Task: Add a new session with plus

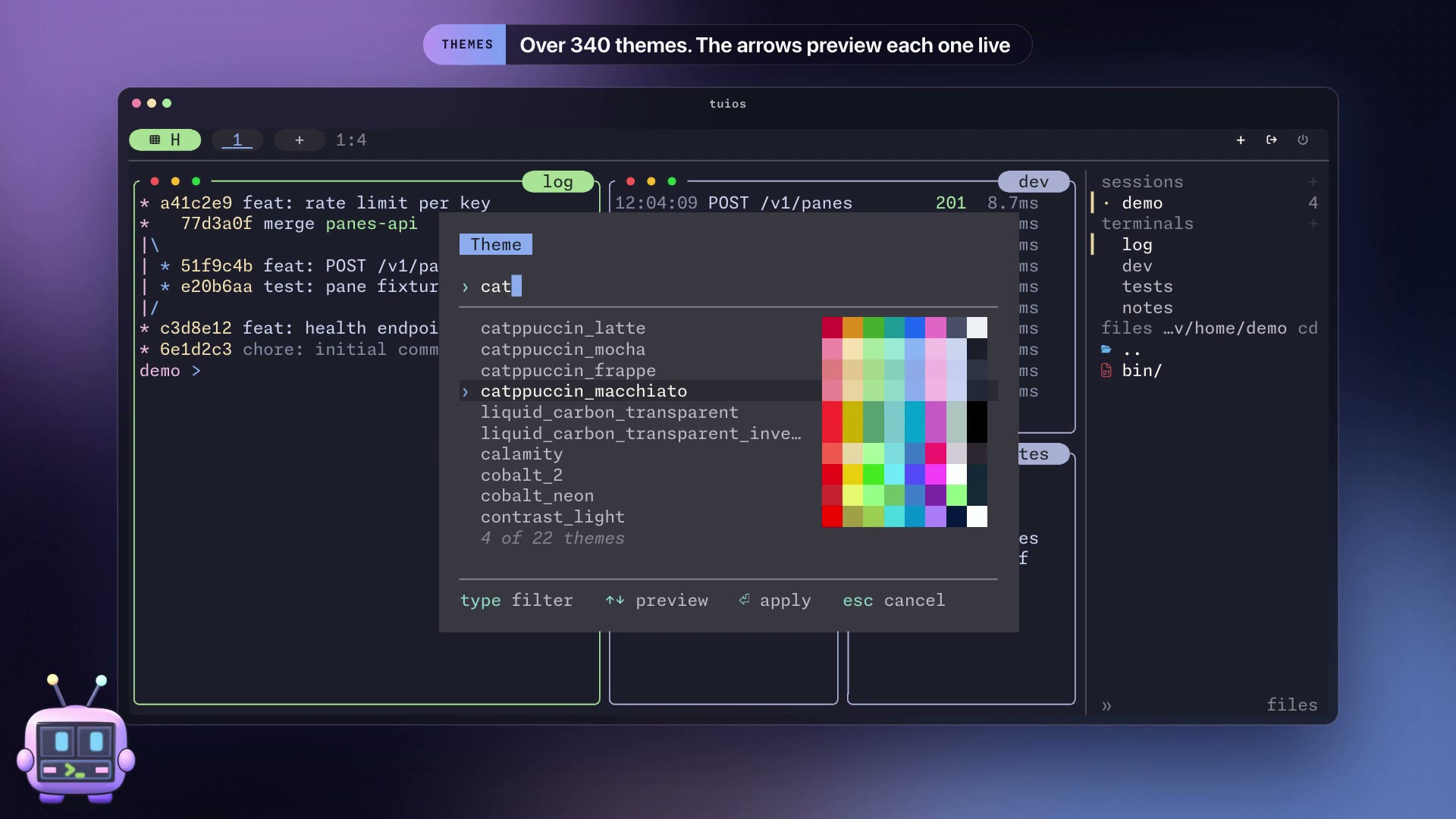Action: click(x=1313, y=182)
